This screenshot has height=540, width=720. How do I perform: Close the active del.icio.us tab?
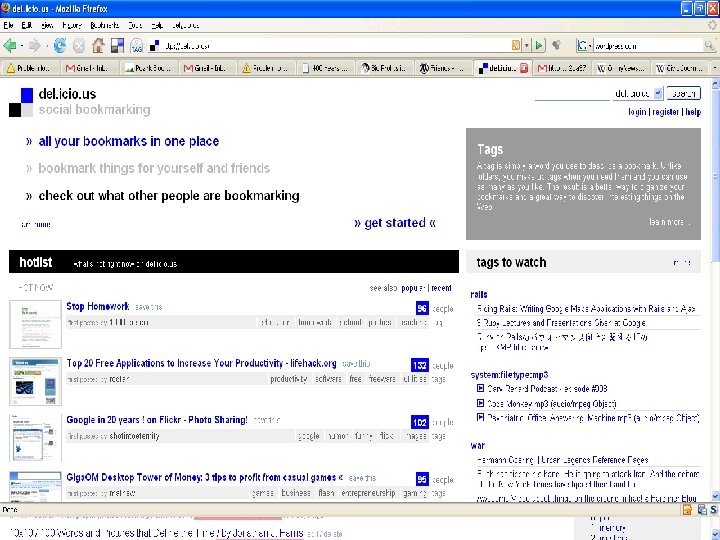[524, 68]
